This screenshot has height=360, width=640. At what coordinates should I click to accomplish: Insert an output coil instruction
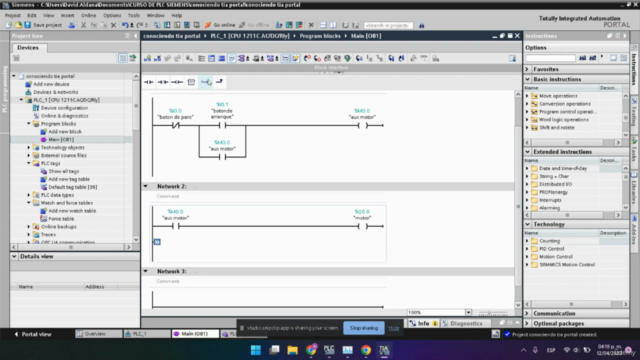pyautogui.click(x=176, y=82)
